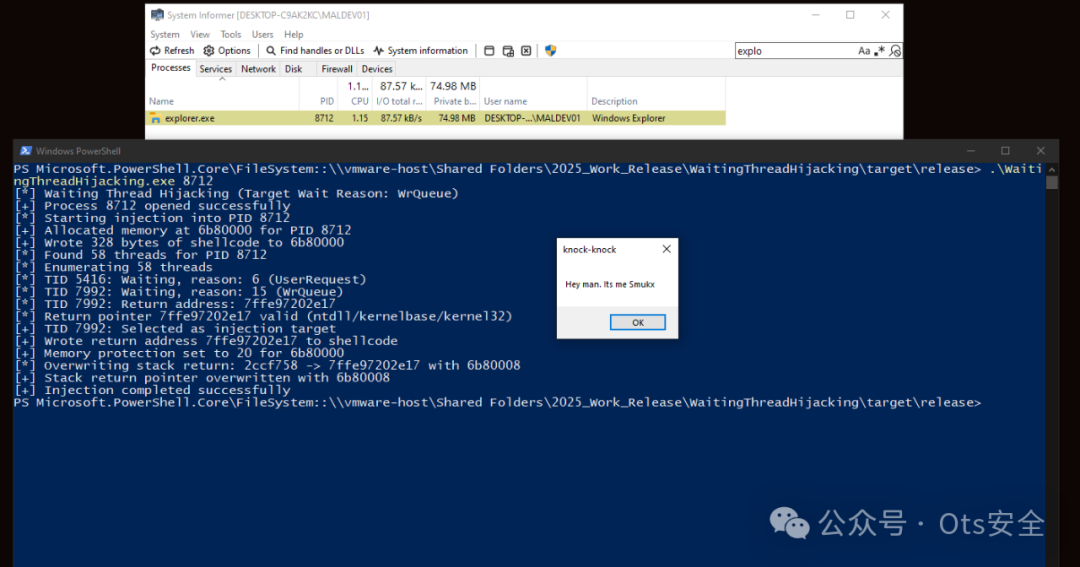Click the 'Injection completed successfully' output line
Image resolution: width=1080 pixels, height=567 pixels.
point(152,390)
